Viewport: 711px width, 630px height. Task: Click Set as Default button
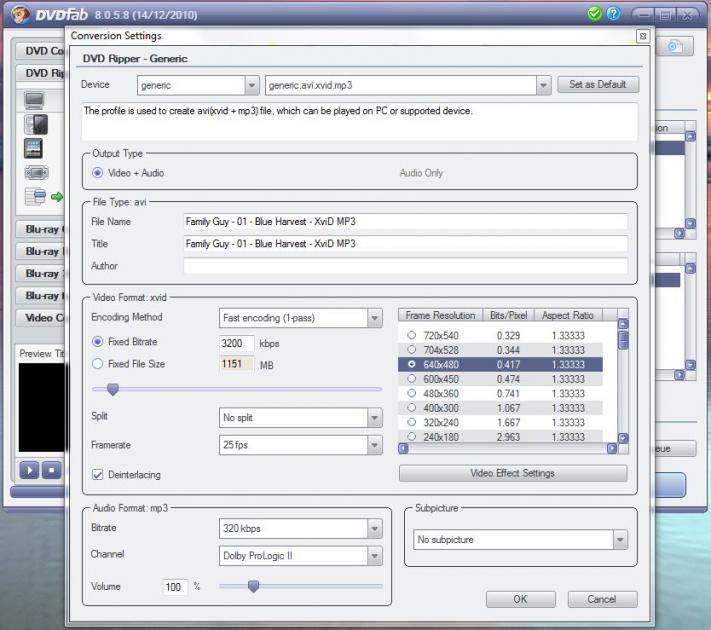click(598, 84)
